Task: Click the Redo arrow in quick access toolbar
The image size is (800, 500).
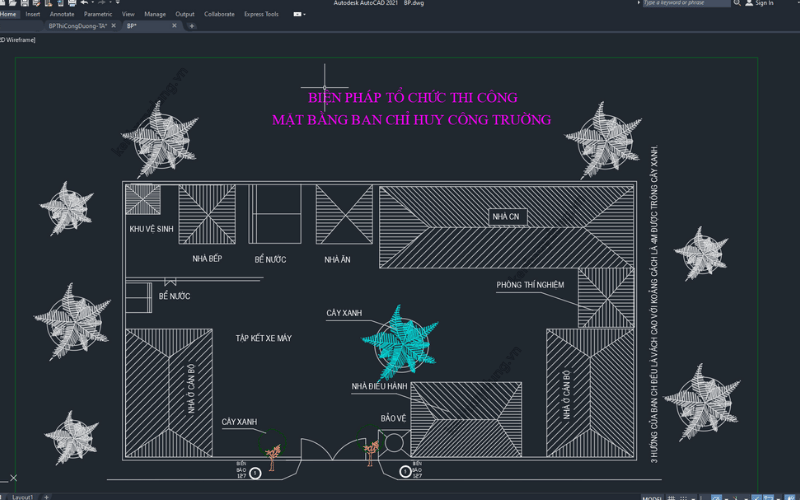Action: [x=101, y=3]
